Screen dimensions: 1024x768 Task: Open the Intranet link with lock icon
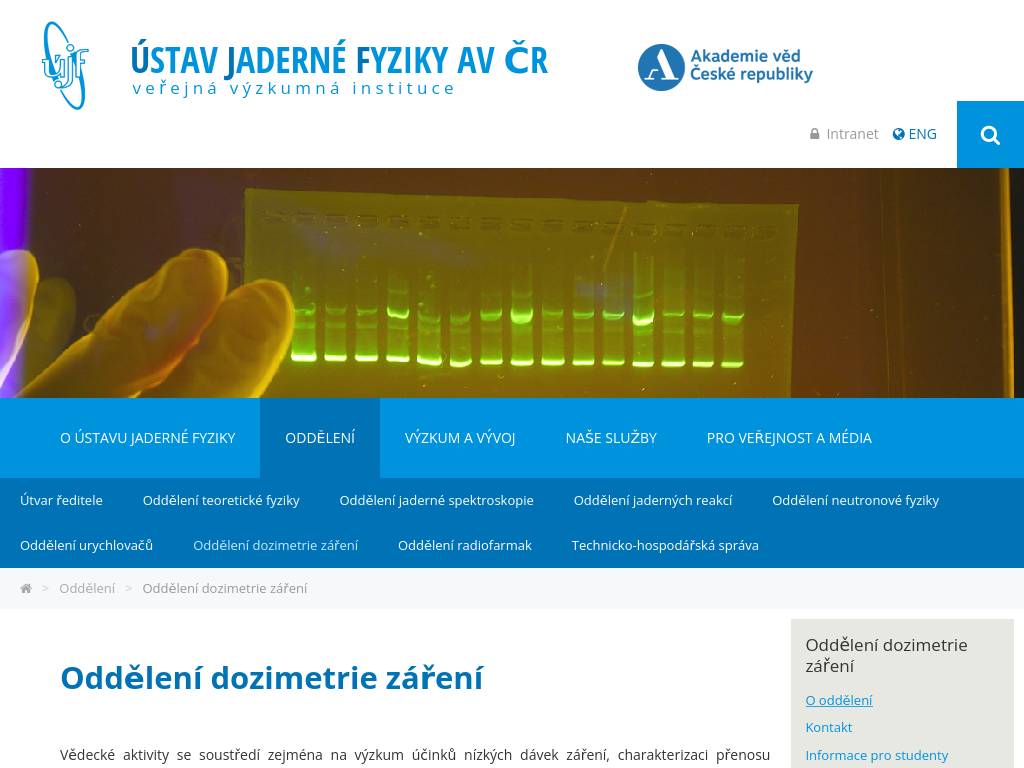point(844,134)
